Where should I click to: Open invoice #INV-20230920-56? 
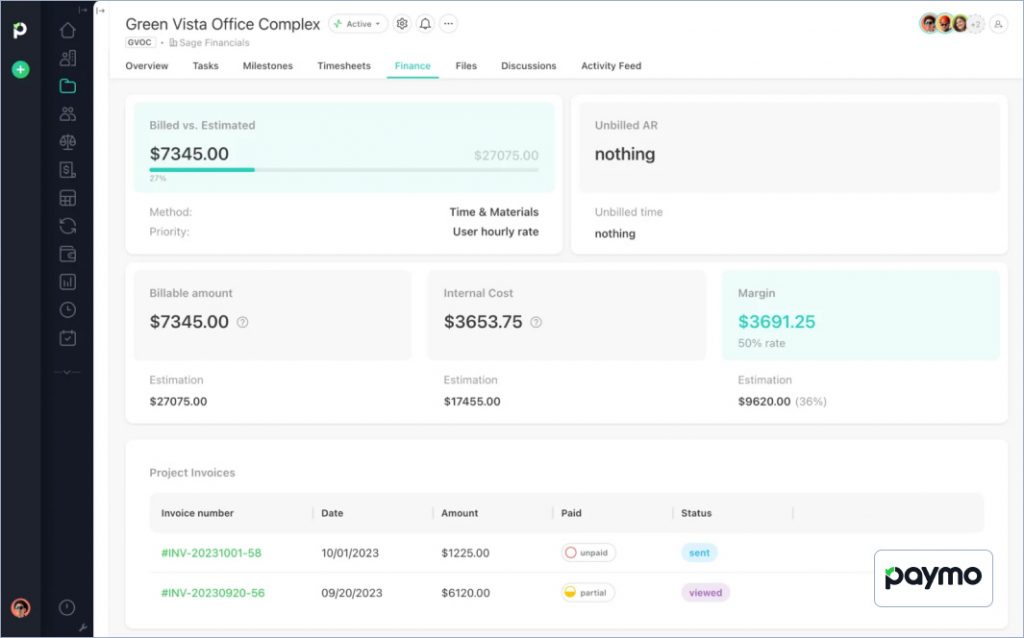pos(211,593)
